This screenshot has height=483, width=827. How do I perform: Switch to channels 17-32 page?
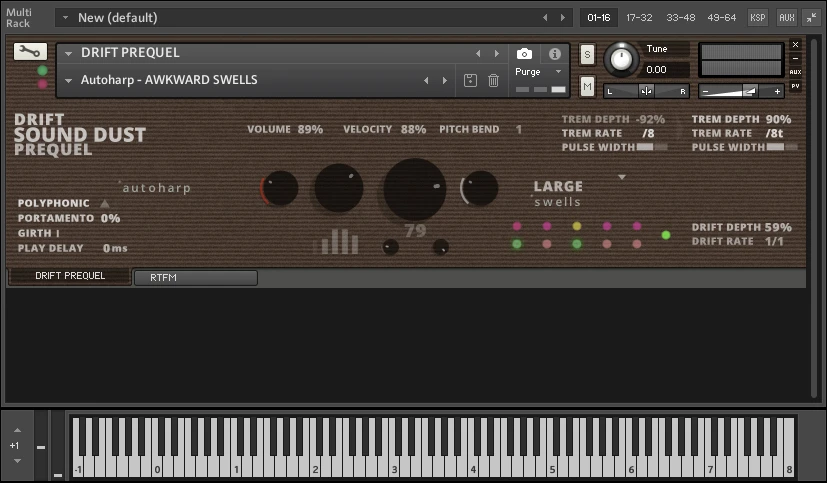click(x=639, y=17)
